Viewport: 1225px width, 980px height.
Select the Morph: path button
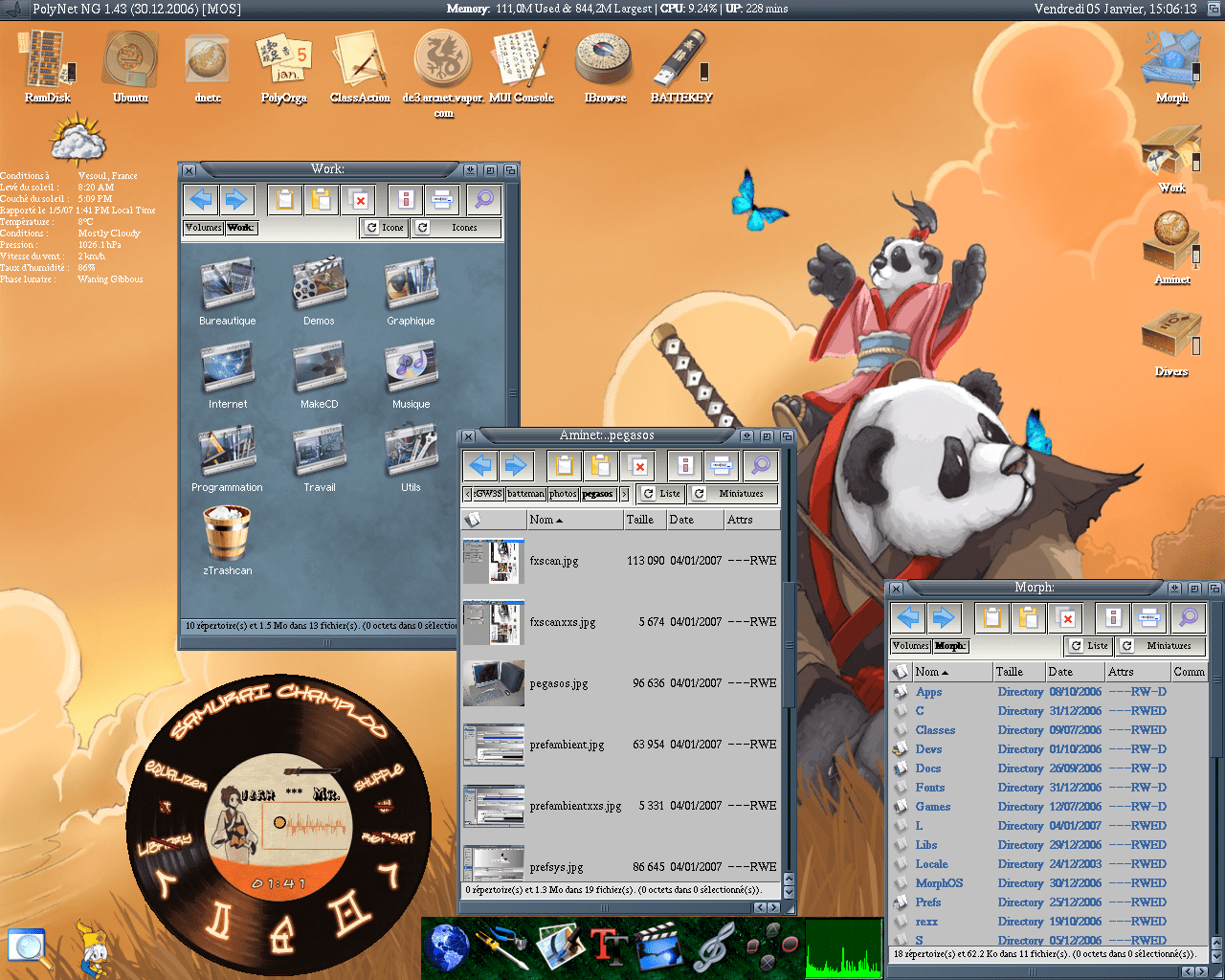pos(950,646)
